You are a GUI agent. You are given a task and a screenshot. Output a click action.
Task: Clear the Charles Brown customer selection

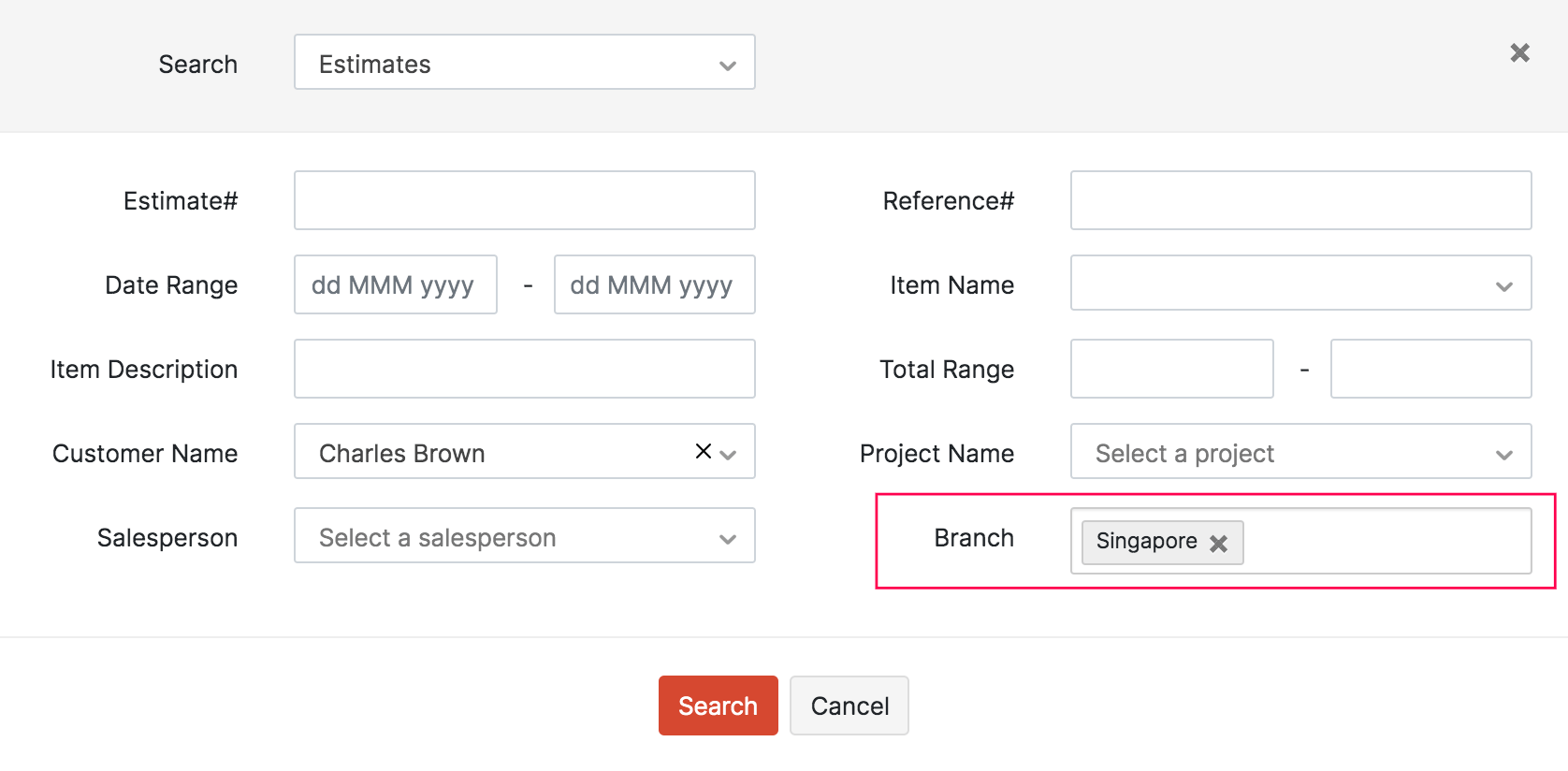[x=703, y=451]
